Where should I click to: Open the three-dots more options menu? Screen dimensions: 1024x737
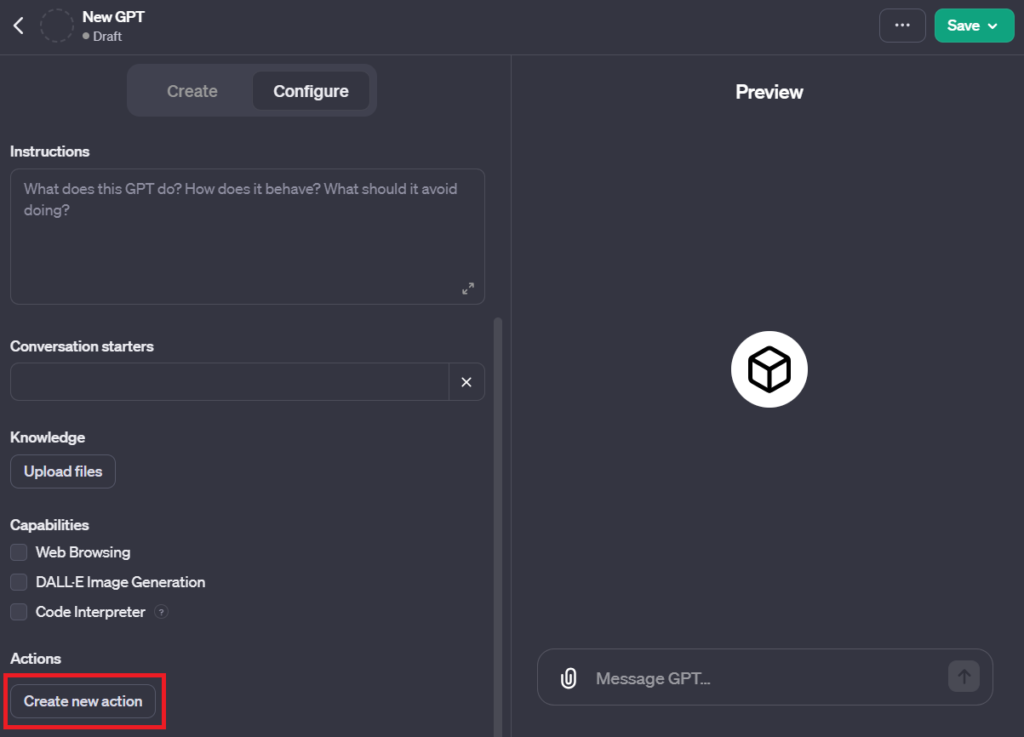(902, 26)
